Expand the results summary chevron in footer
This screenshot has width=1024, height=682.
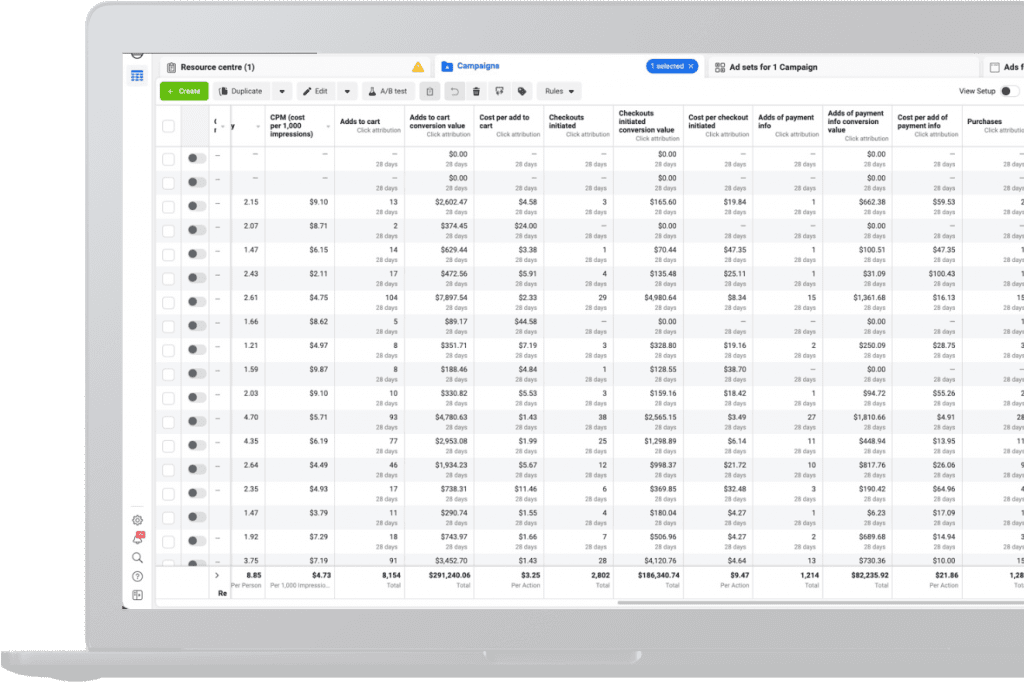click(x=217, y=576)
